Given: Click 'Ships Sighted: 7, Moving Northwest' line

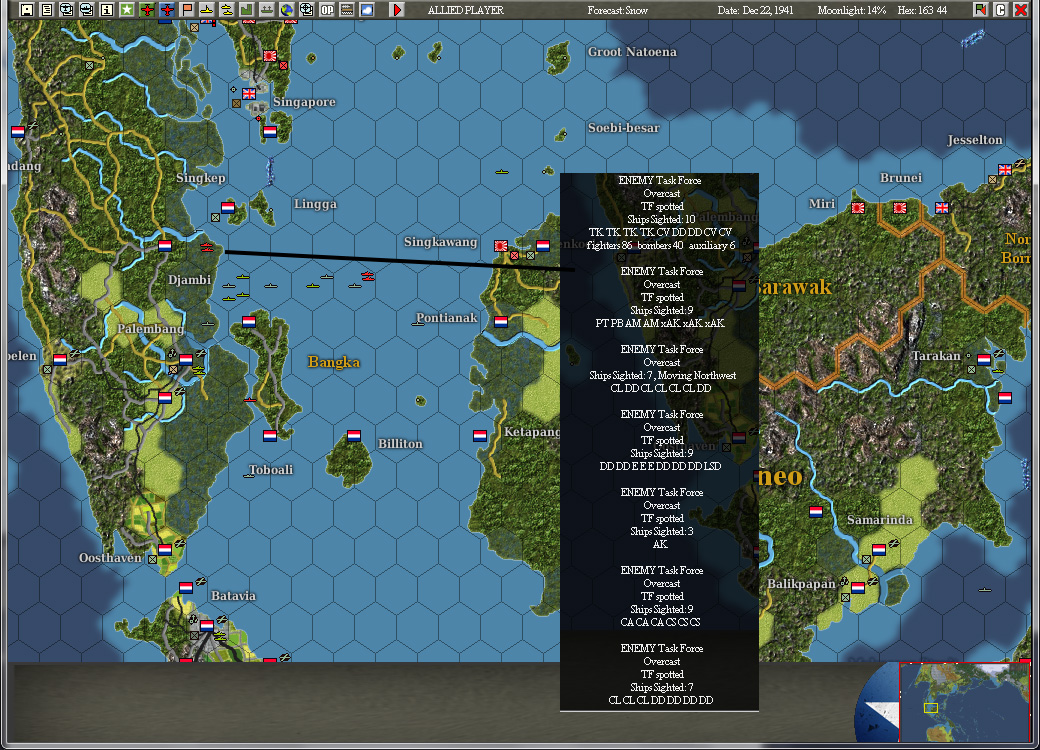Looking at the screenshot, I should pyautogui.click(x=663, y=375).
